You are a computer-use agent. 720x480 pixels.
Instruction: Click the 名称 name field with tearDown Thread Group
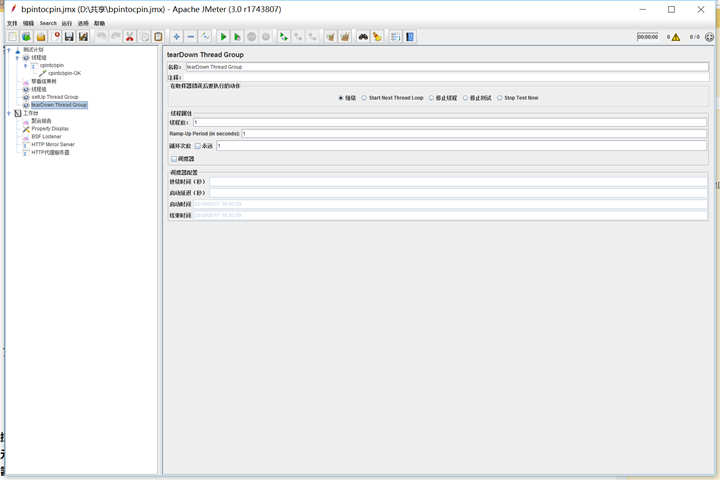[447, 67]
